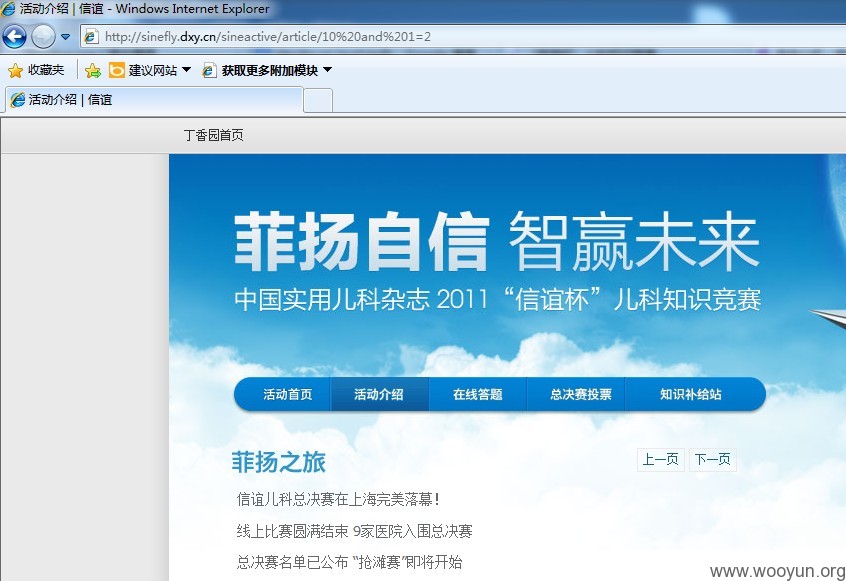Click the IE logo in title bar
This screenshot has width=846, height=581.
pos(8,9)
